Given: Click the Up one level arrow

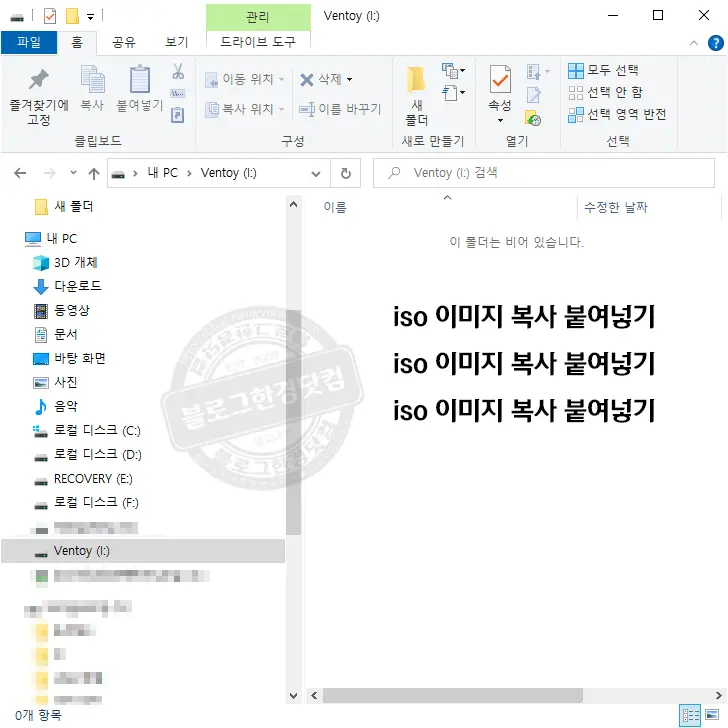Looking at the screenshot, I should click(94, 174).
